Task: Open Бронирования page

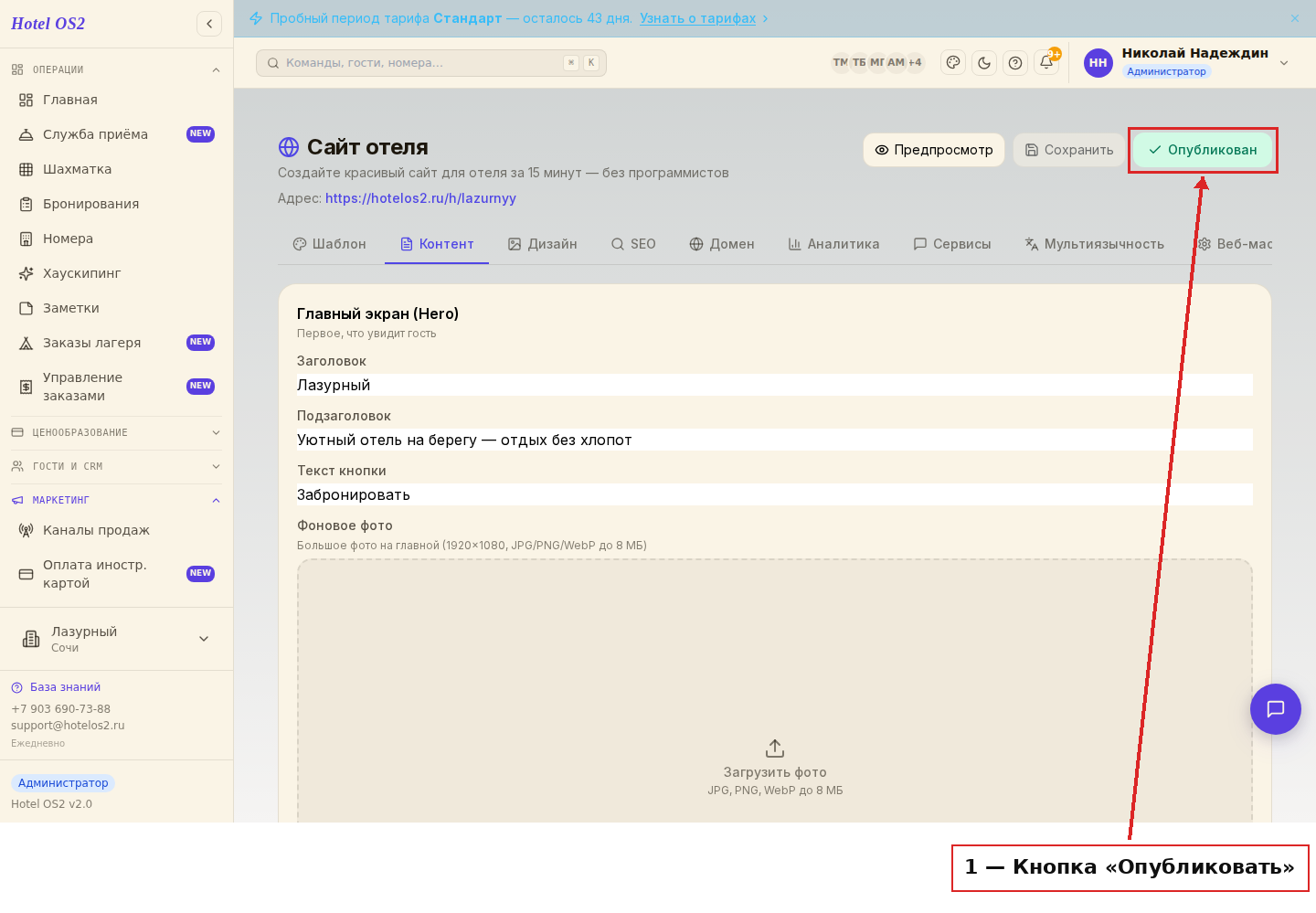Action: click(x=116, y=204)
